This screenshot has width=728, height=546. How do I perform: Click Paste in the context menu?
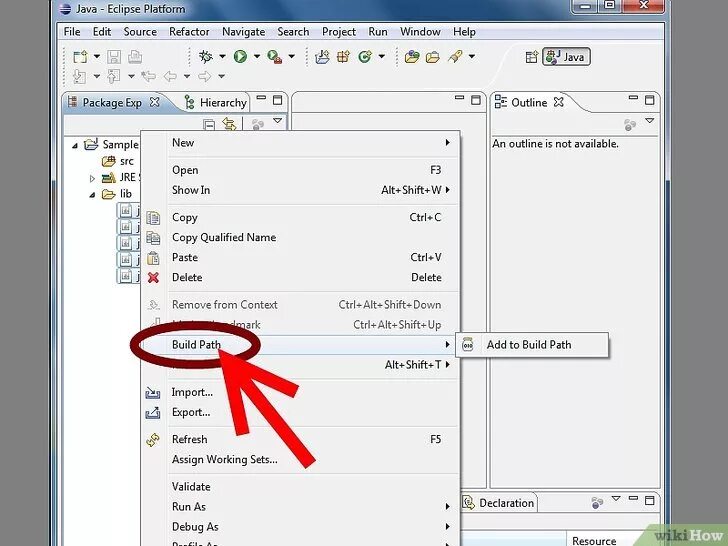click(301, 257)
